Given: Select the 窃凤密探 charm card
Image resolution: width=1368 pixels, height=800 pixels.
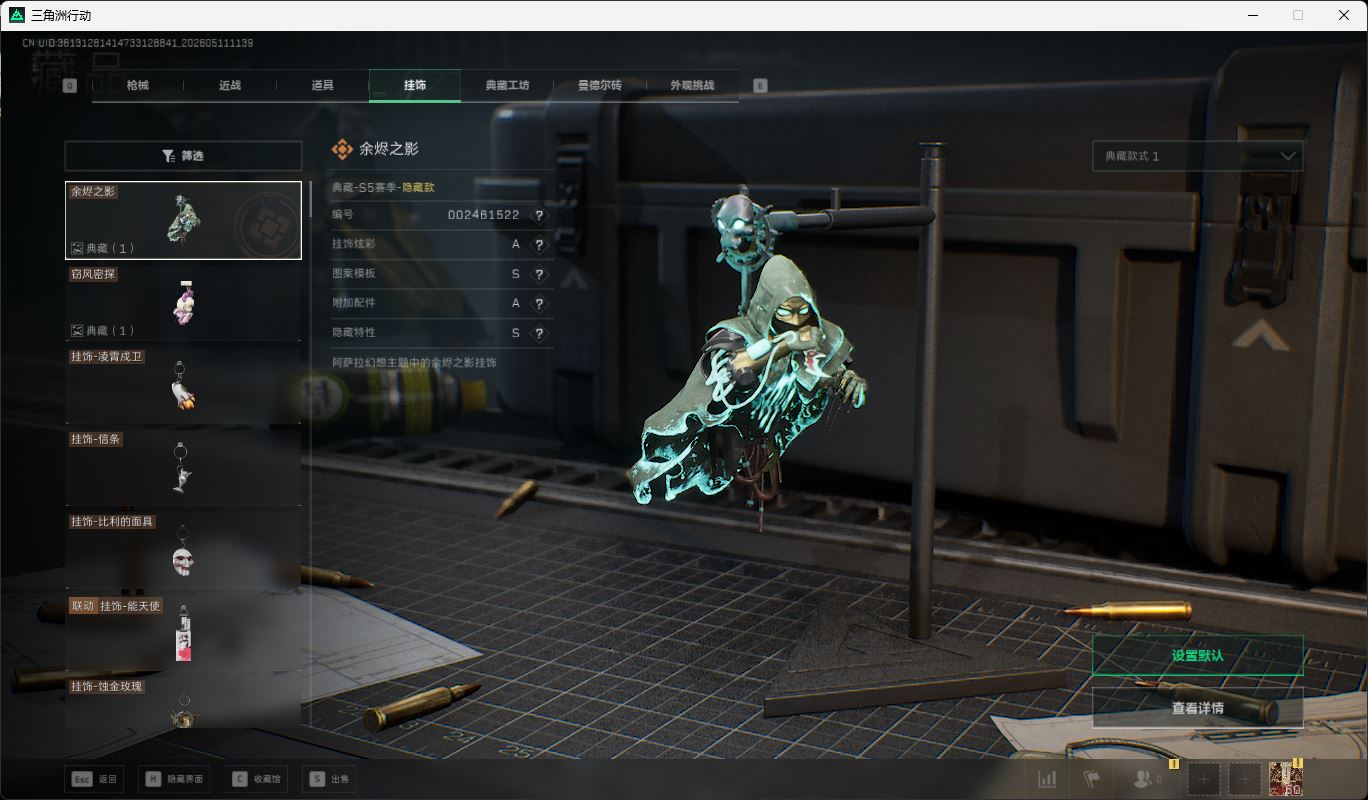Looking at the screenshot, I should (183, 302).
